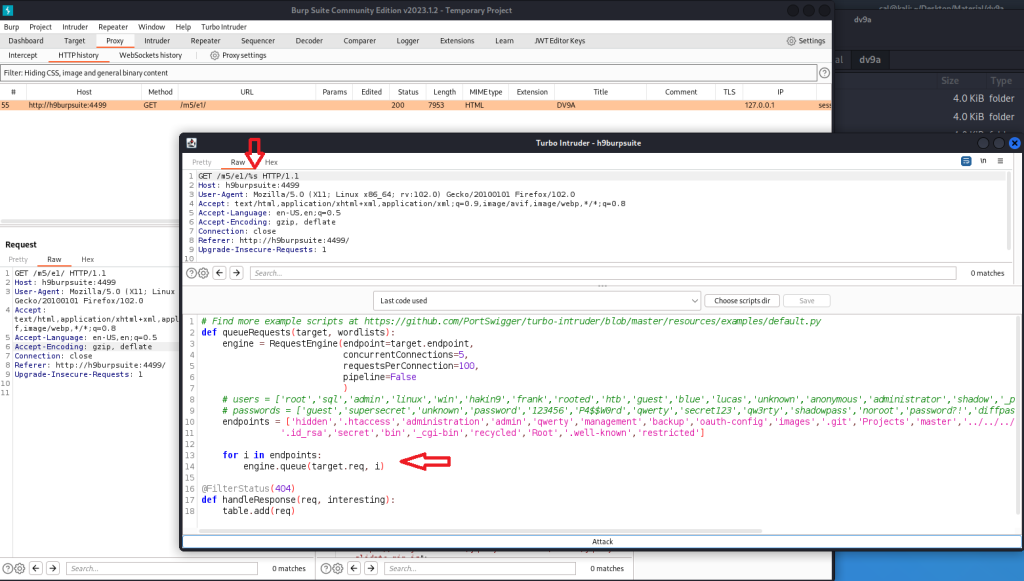
Task: Select Pretty view in main Request panel
Action: click(x=18, y=259)
